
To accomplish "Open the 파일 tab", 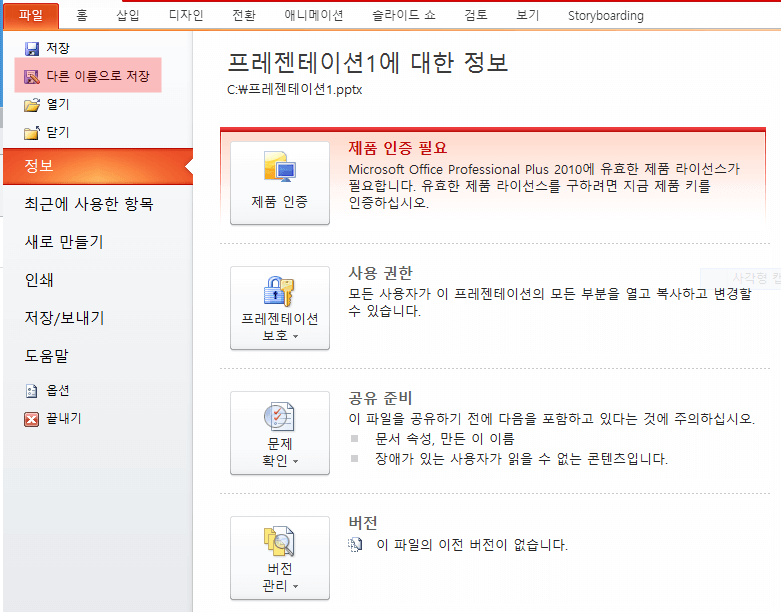I will [31, 15].
